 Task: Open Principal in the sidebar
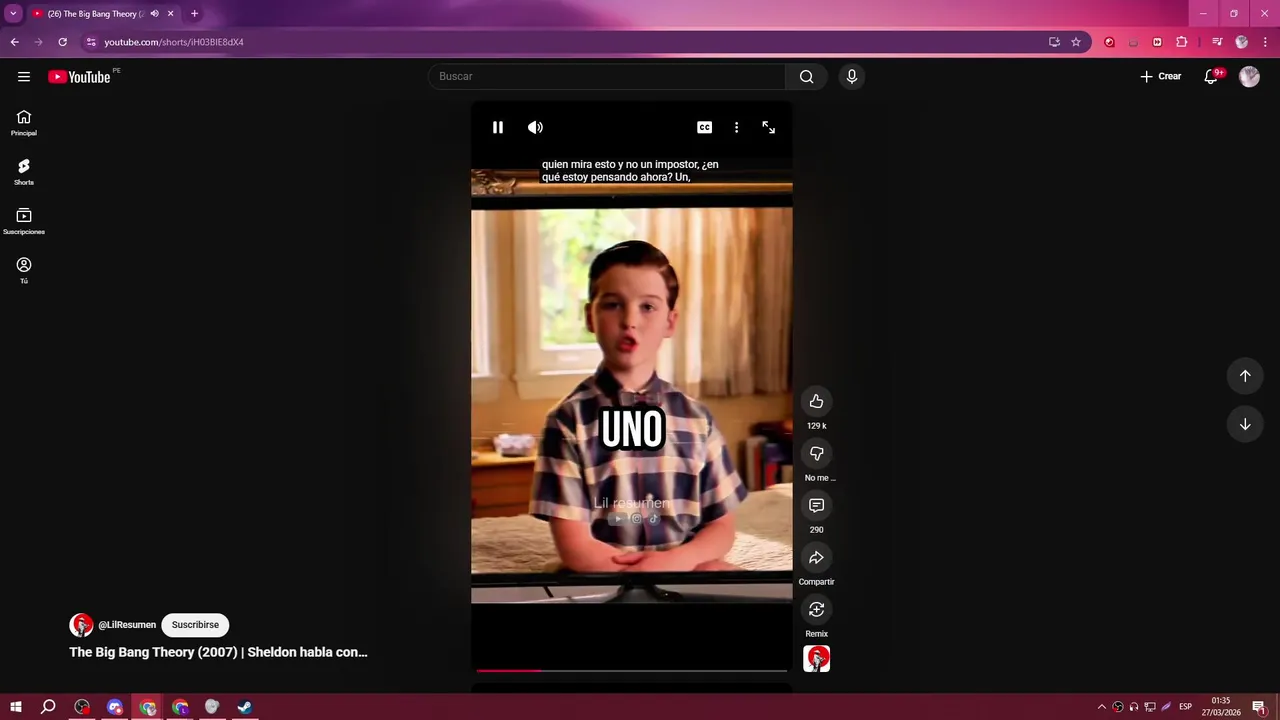point(24,123)
